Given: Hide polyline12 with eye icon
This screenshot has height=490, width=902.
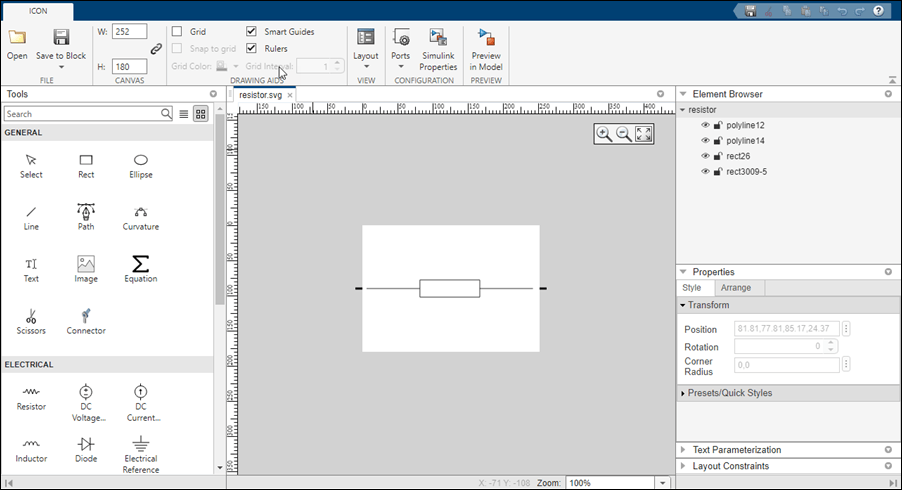Looking at the screenshot, I should 705,125.
